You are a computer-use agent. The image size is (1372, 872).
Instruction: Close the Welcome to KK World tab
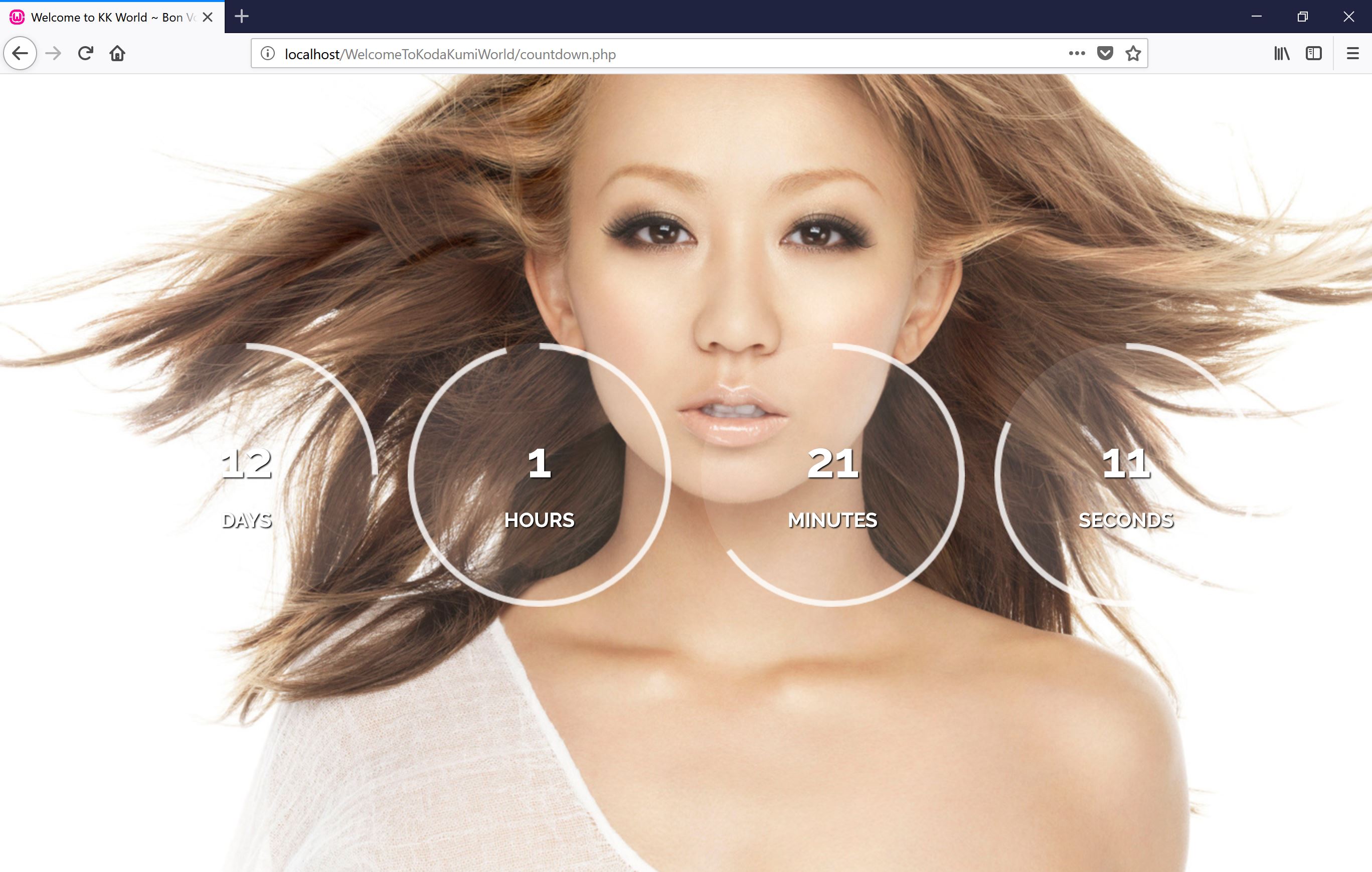click(208, 17)
